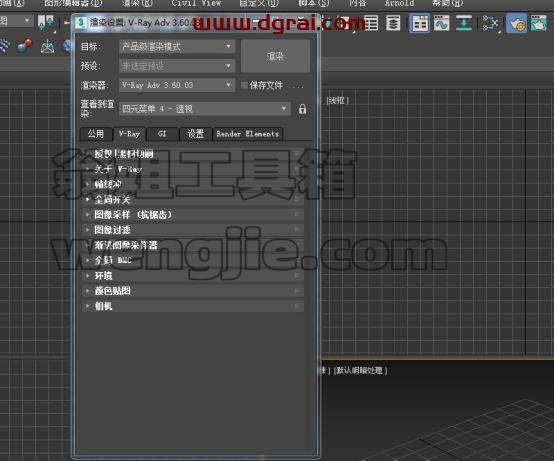Click the red and blue spheres icon

coord(25,46)
